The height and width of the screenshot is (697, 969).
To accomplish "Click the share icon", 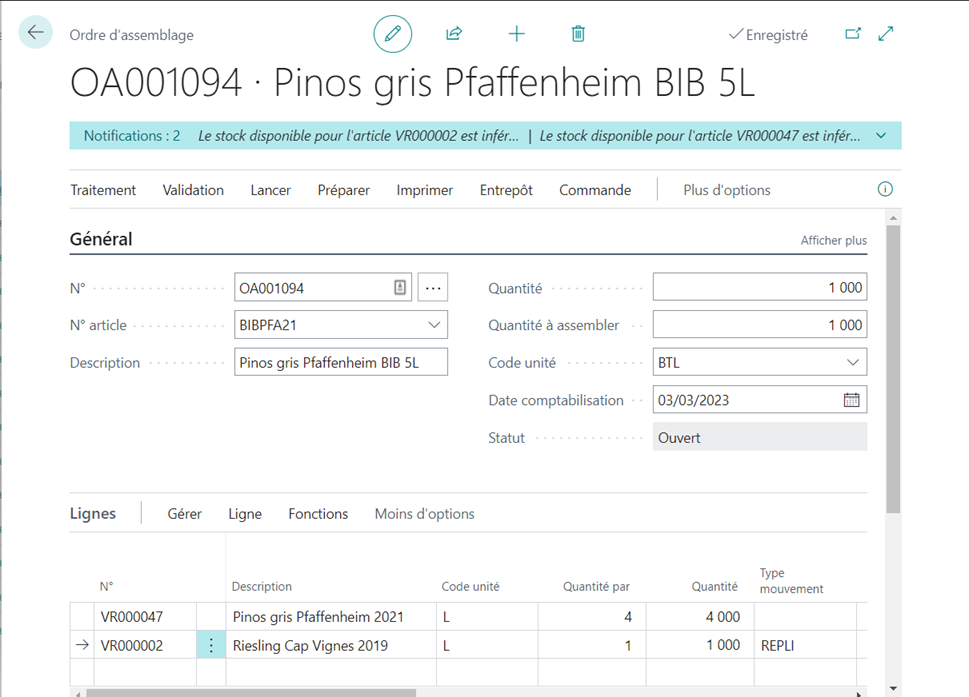I will tap(454, 33).
